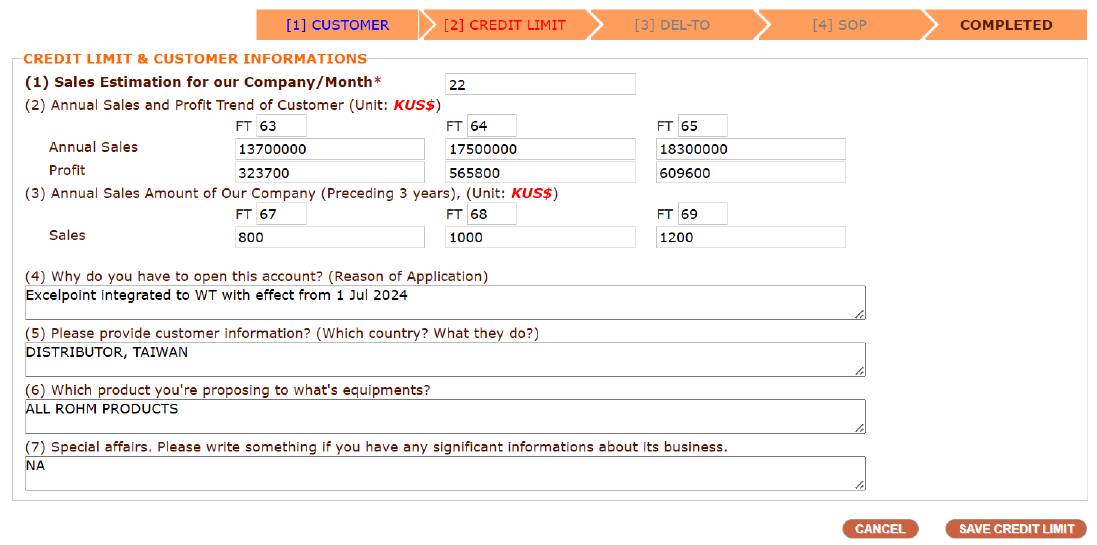Select the [4] SOP step tab
The height and width of the screenshot is (545, 1097).
point(839,25)
